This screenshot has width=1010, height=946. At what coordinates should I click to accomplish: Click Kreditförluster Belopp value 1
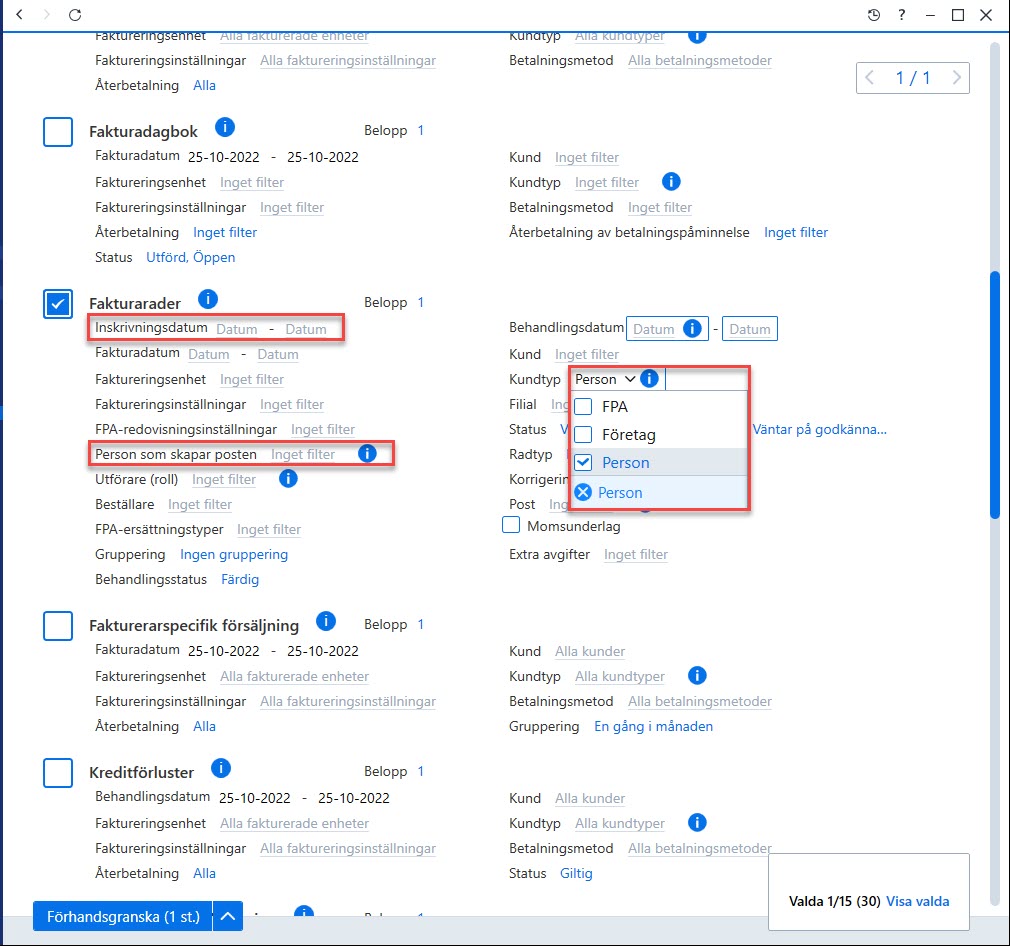point(421,771)
